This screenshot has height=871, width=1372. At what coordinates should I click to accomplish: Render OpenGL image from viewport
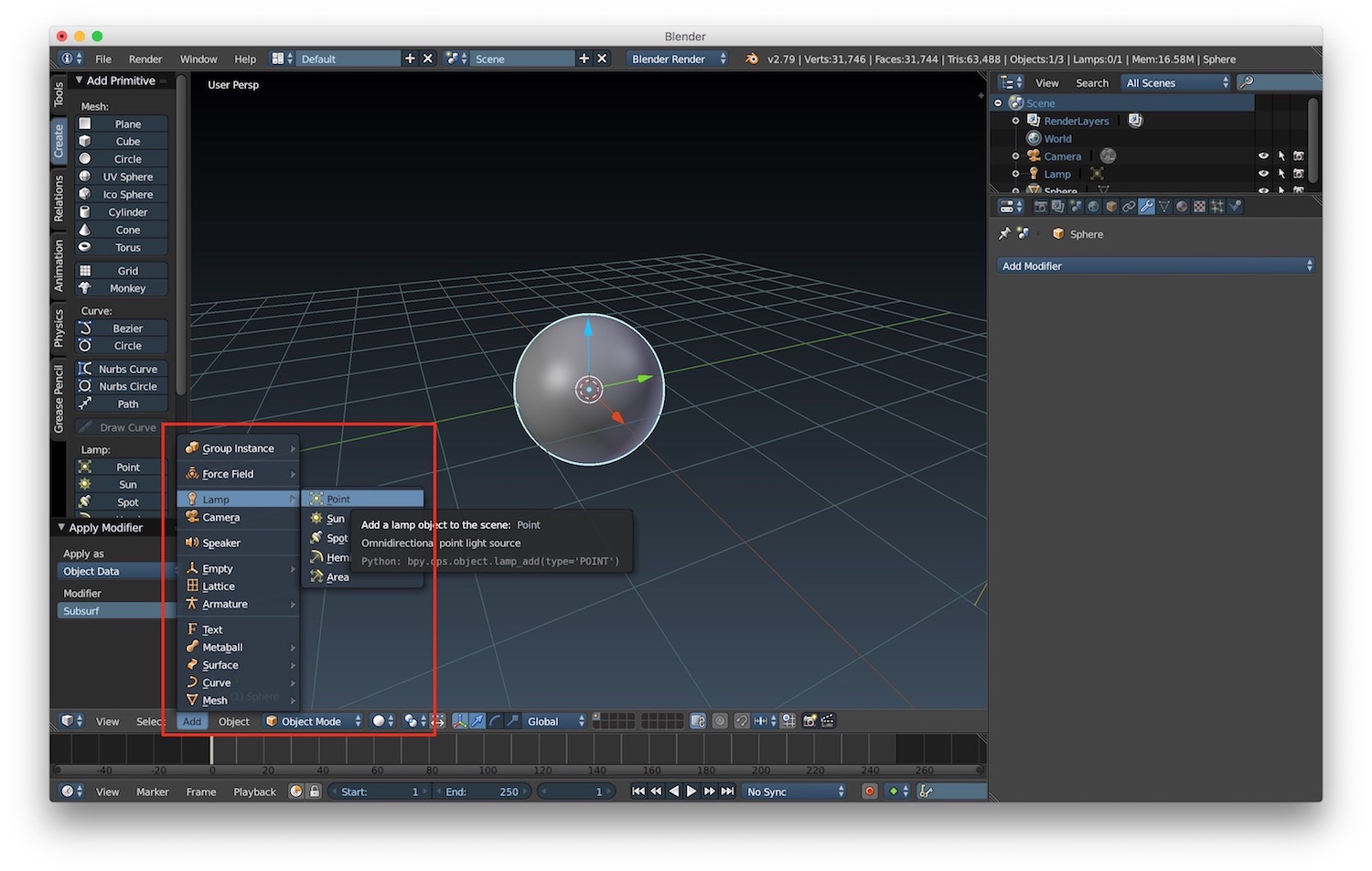(809, 721)
